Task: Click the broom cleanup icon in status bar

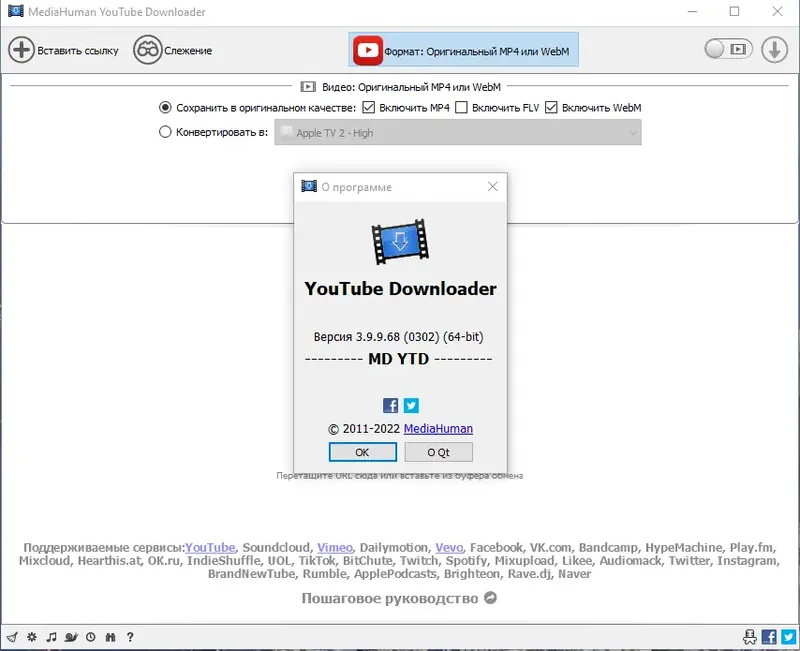Action: (x=13, y=637)
